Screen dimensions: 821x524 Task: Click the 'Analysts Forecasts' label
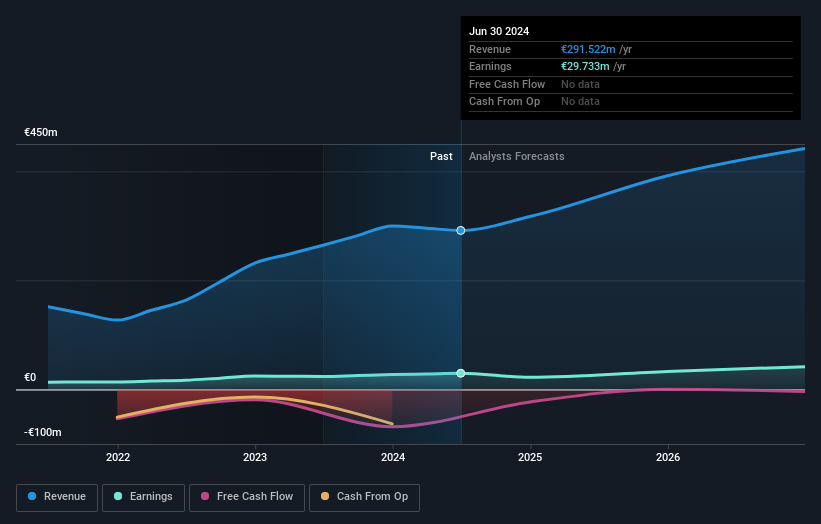(517, 157)
